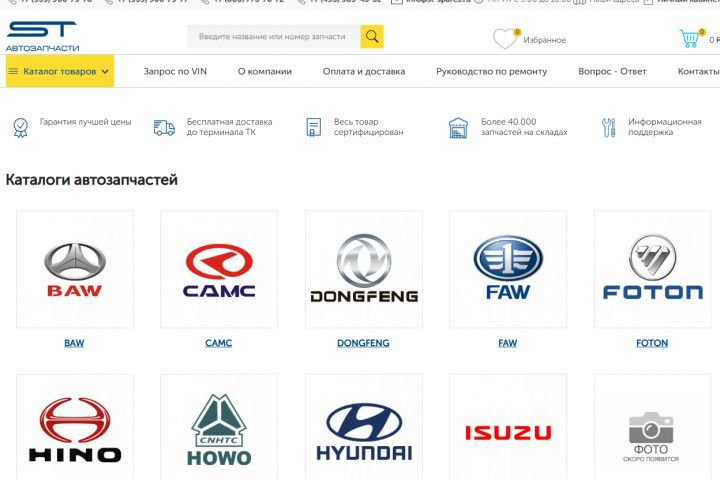The image size is (720, 480).
Task: Open Руководство по ремонту
Action: click(491, 71)
